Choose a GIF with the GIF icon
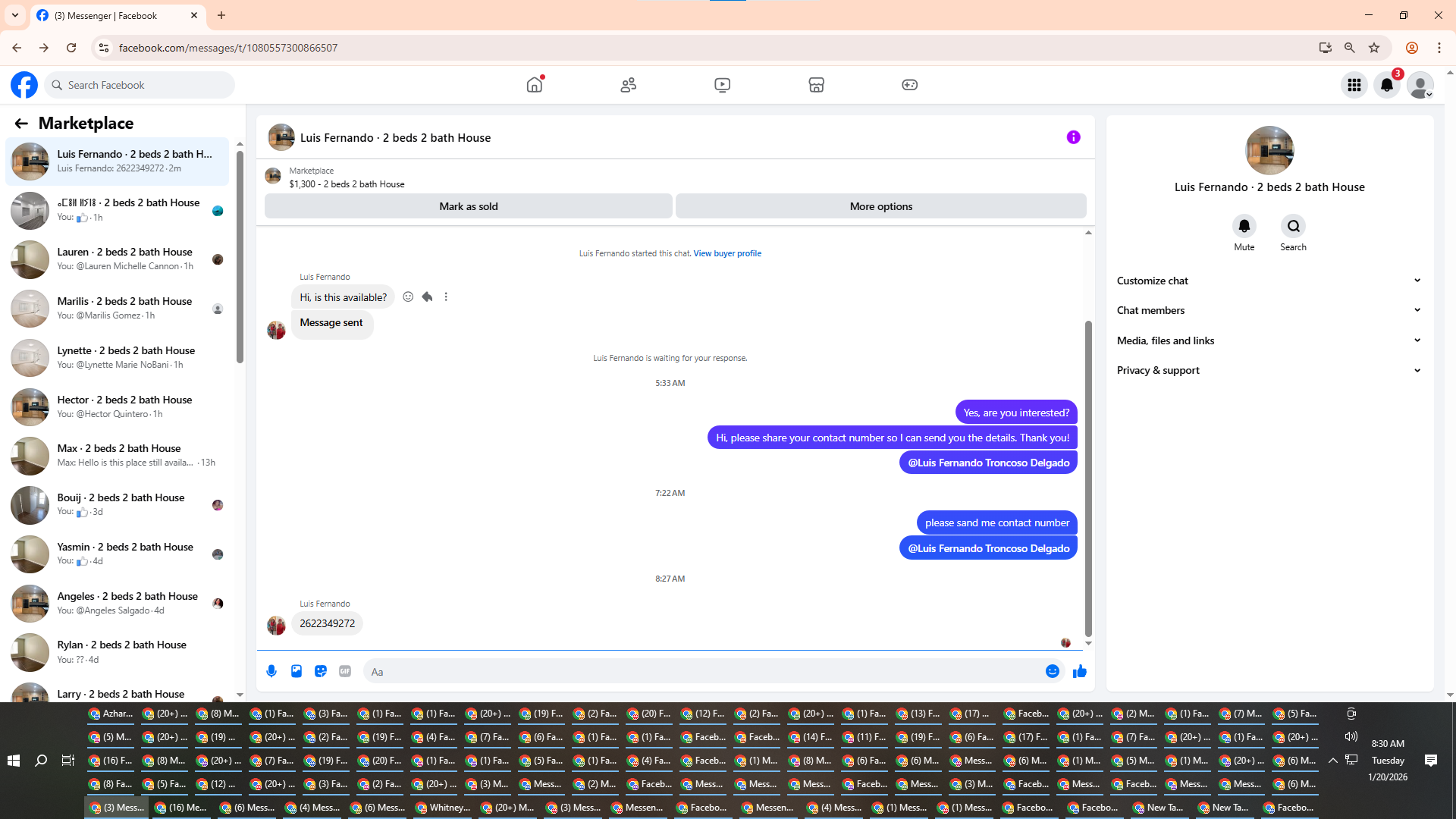The width and height of the screenshot is (1456, 819). (x=345, y=671)
